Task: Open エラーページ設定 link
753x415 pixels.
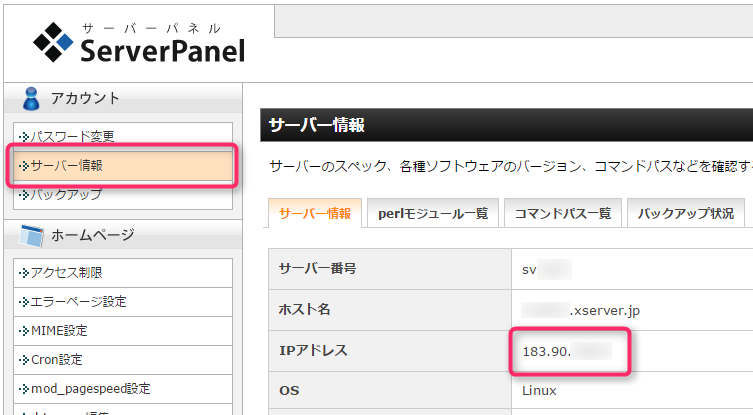Action: click(123, 302)
